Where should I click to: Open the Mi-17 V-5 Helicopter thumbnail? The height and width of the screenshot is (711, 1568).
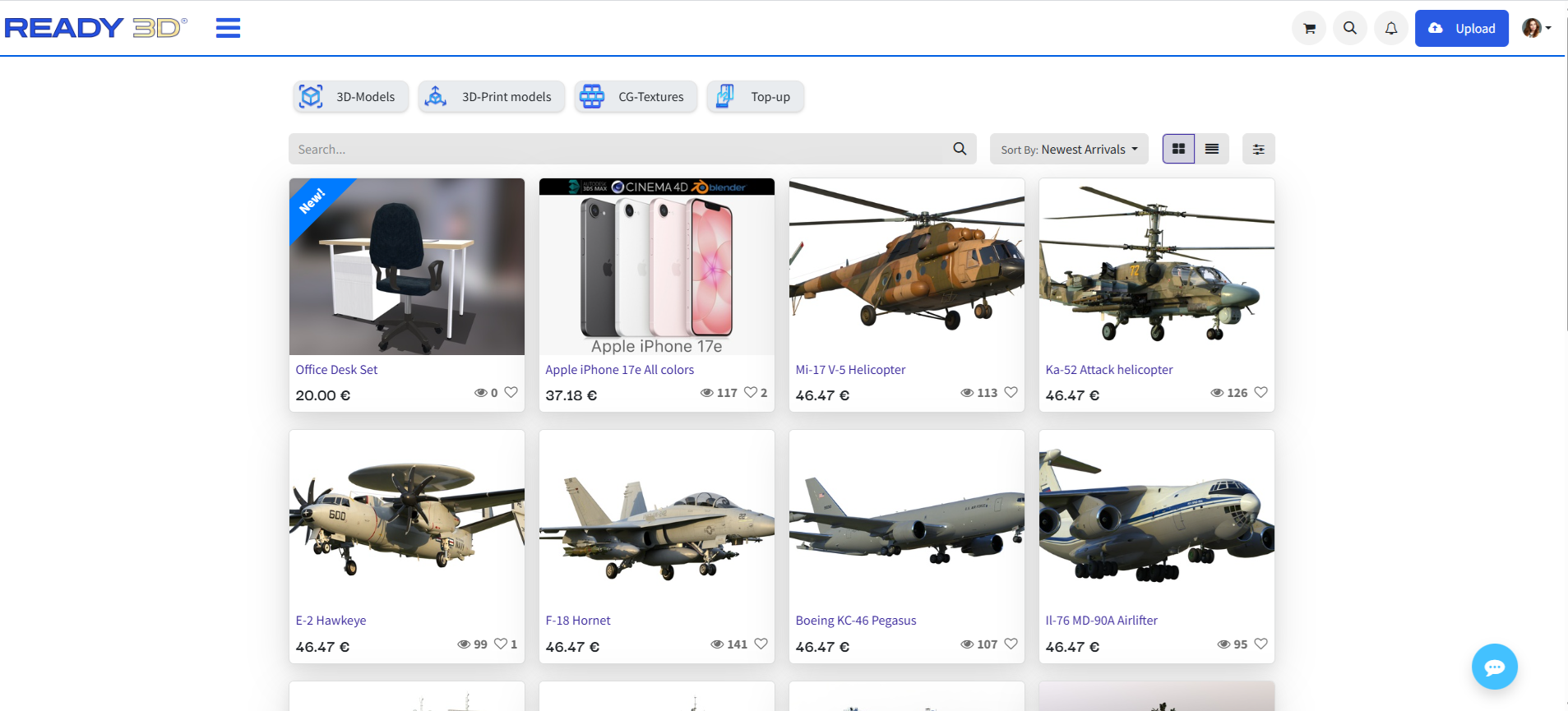click(x=907, y=266)
